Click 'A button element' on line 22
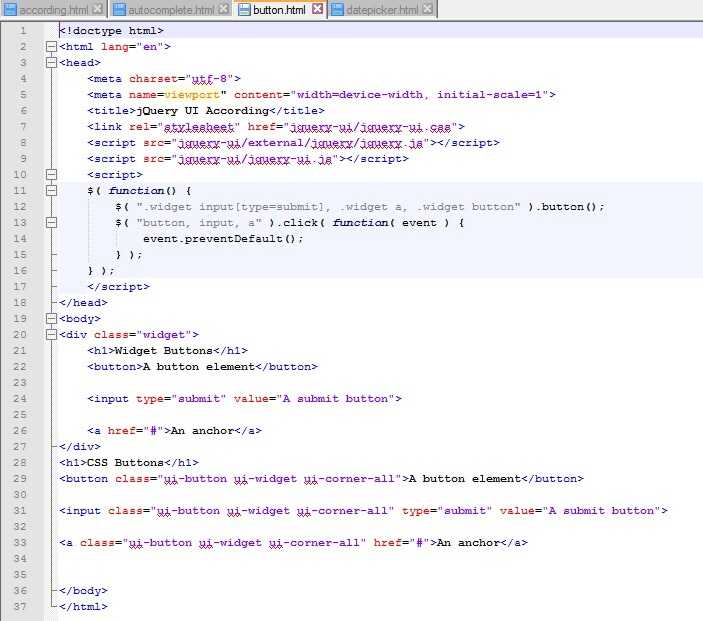 199,367
